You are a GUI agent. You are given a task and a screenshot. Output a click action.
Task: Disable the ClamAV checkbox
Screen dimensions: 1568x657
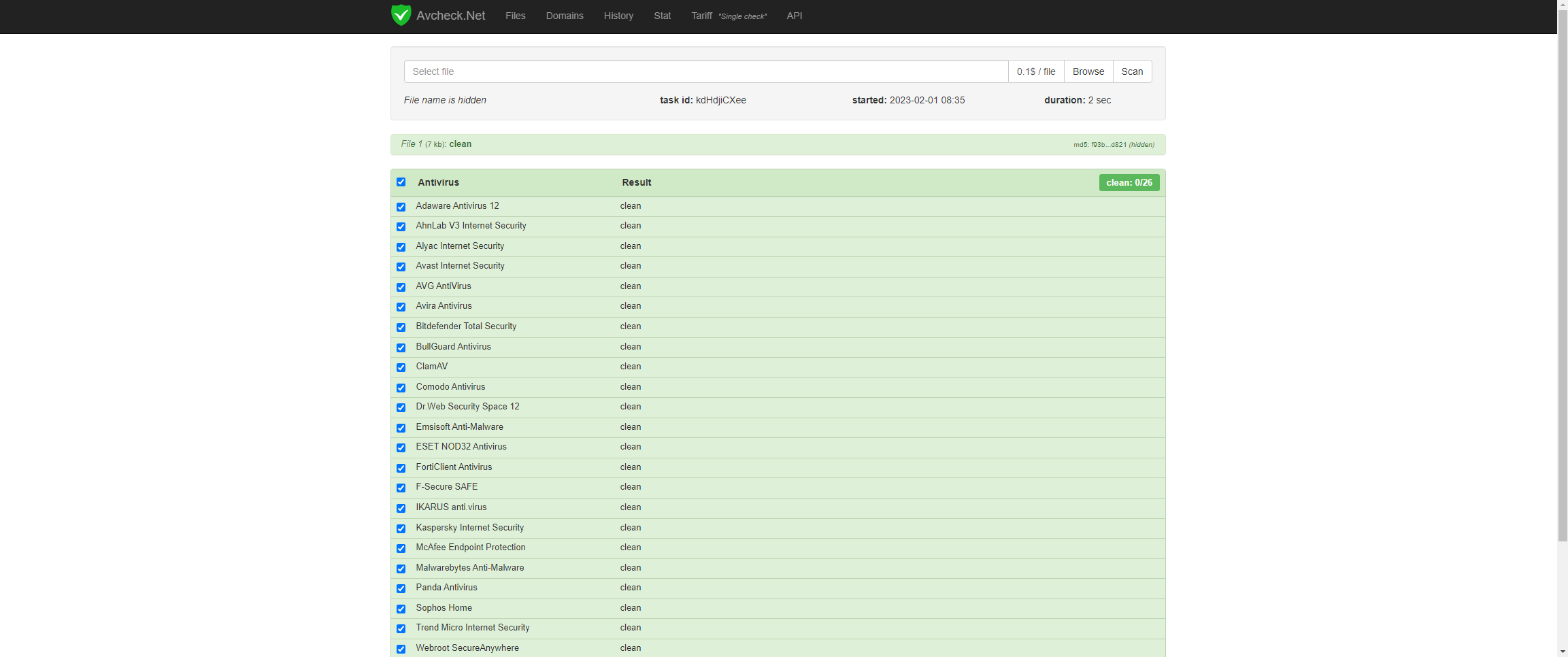[401, 367]
